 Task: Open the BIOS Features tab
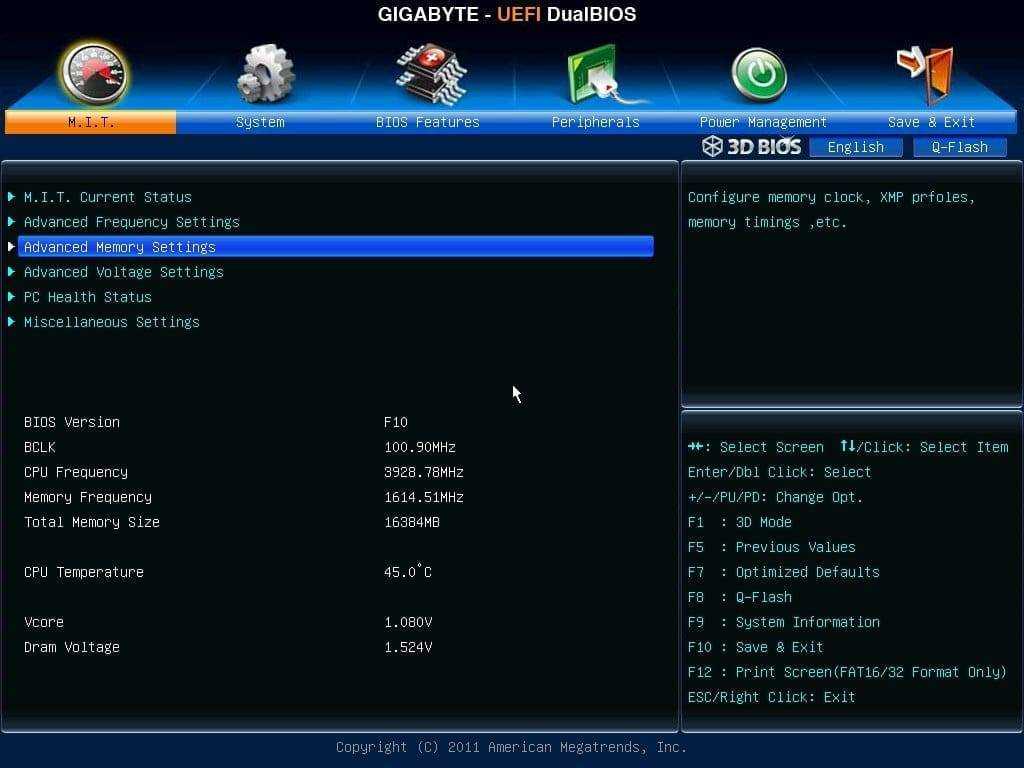tap(427, 122)
